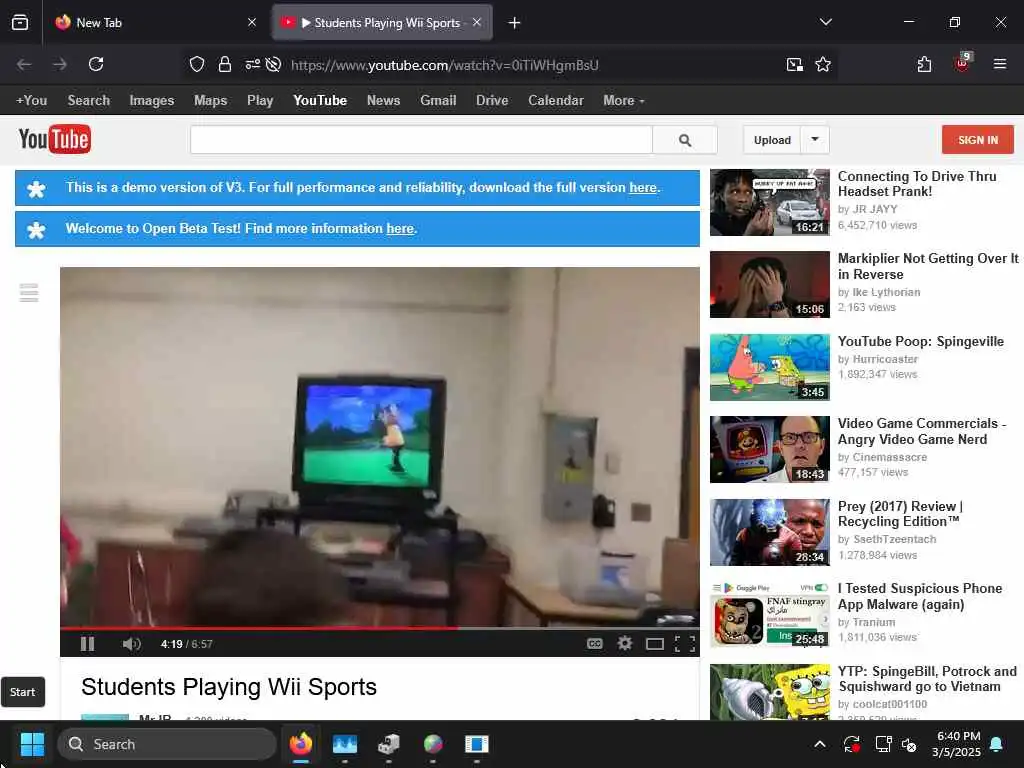Close the Students Playing Wii Sports tab
Viewport: 1024px width, 768px height.
coord(477,22)
